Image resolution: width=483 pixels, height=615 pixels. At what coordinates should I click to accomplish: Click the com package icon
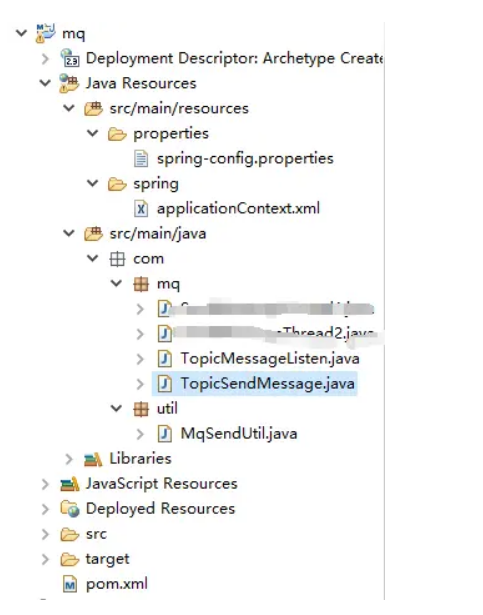117,259
